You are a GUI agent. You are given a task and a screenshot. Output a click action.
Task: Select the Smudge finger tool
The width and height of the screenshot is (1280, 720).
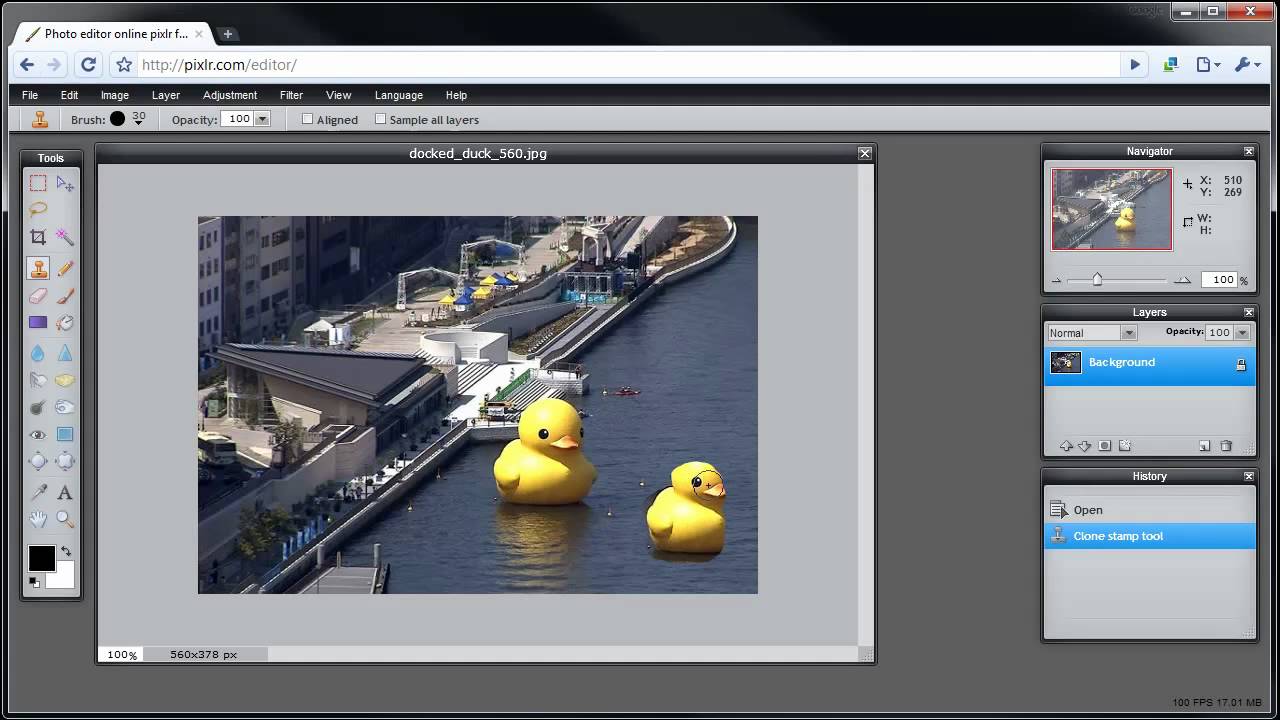click(x=38, y=380)
